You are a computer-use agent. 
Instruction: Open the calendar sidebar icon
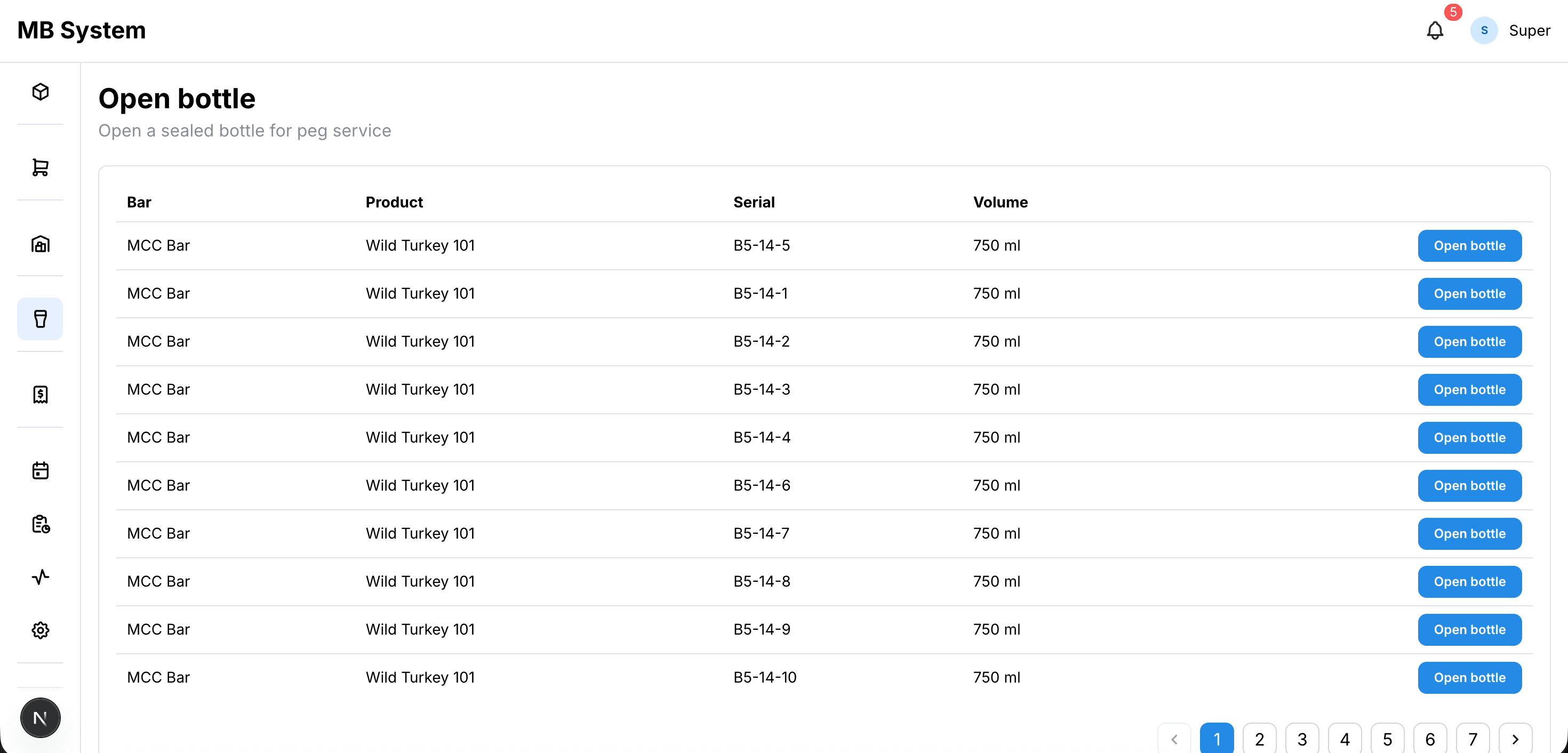tap(40, 470)
